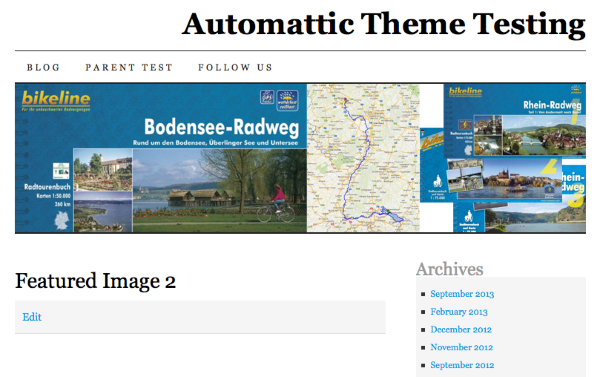Click the route map in header image
600x377 pixels.
(363, 158)
